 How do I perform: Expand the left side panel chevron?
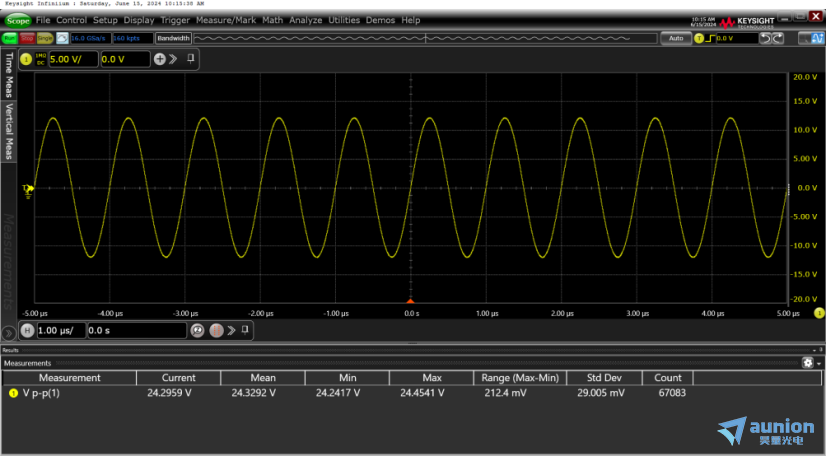point(8,333)
